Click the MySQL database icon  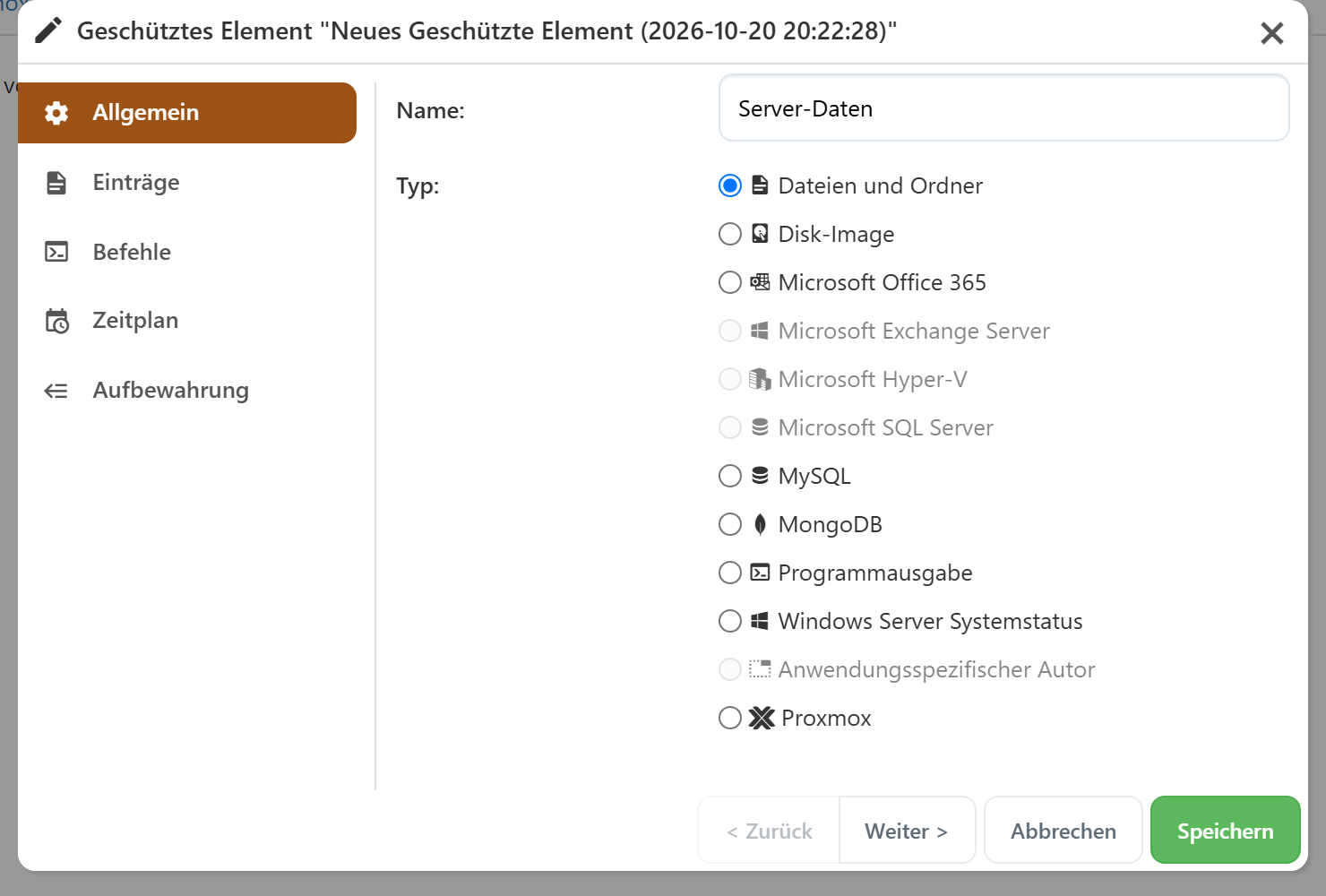(760, 476)
